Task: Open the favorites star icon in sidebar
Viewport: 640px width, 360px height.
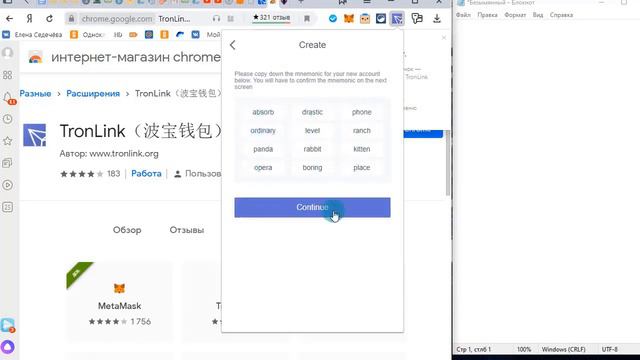Action: point(7,141)
